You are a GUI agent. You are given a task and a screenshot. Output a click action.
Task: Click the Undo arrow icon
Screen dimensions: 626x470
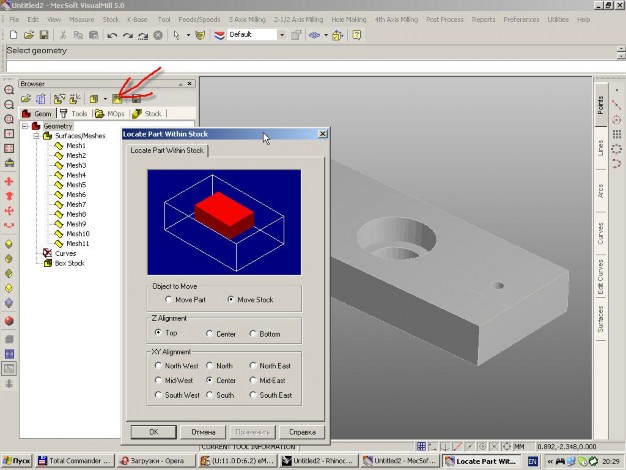point(112,36)
